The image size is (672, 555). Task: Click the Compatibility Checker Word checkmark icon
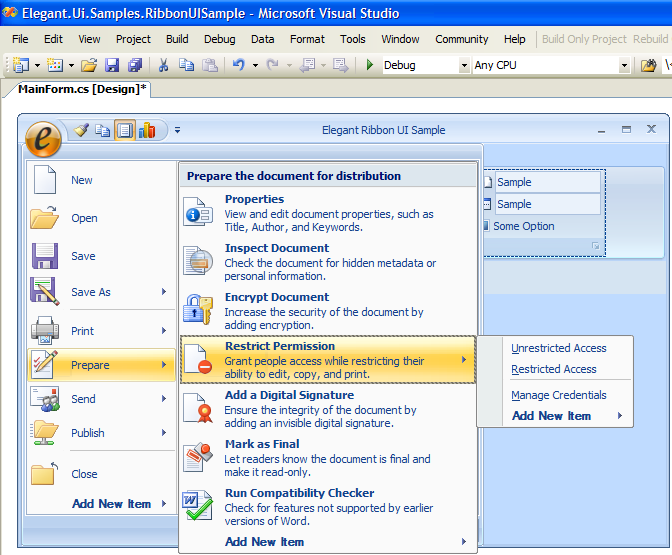198,506
